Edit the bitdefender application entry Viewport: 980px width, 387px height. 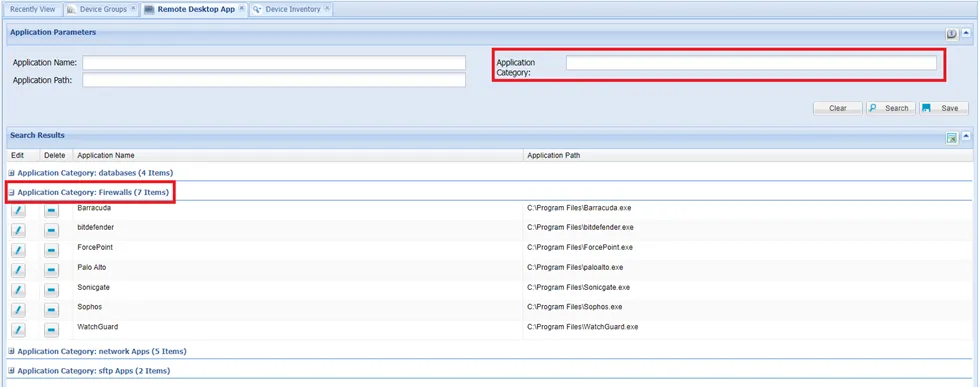tap(18, 231)
